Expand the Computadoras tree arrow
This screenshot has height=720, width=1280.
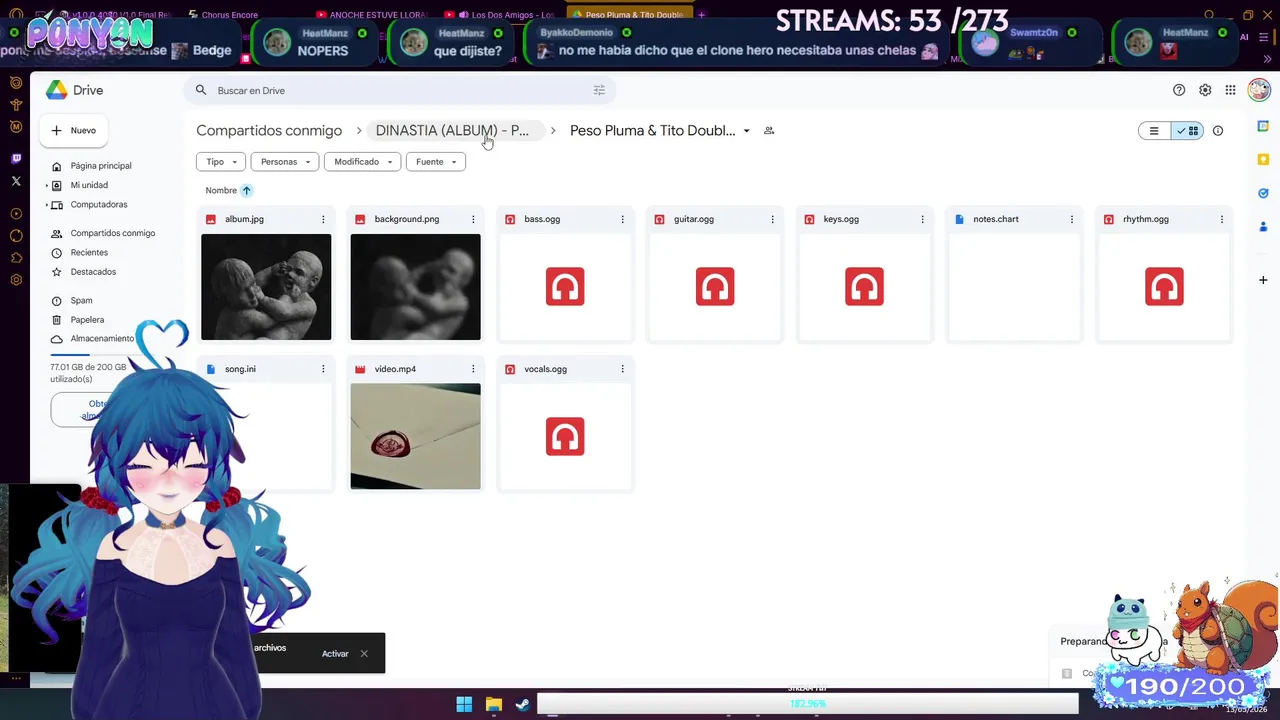(47, 205)
